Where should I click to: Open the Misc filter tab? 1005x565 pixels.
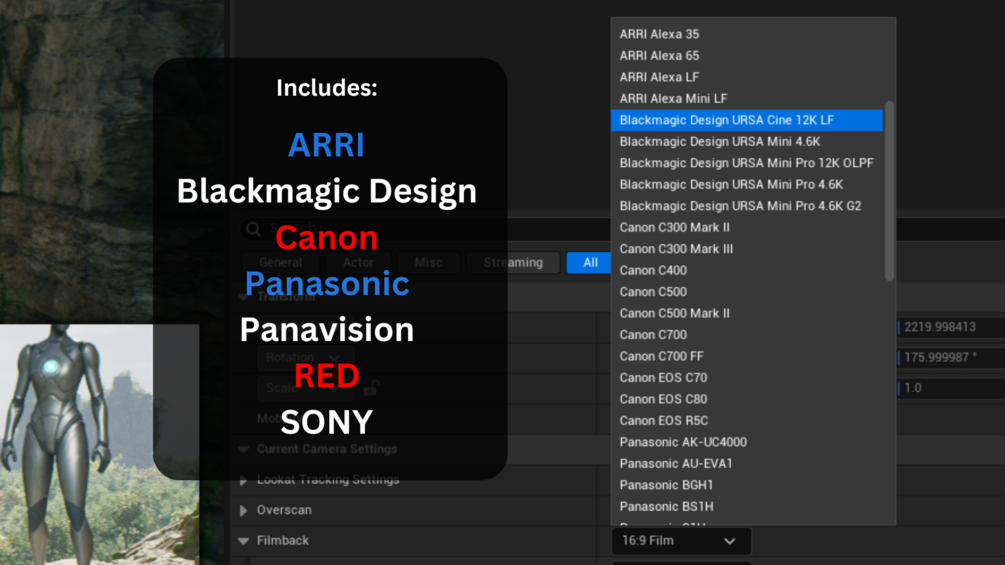pos(428,263)
